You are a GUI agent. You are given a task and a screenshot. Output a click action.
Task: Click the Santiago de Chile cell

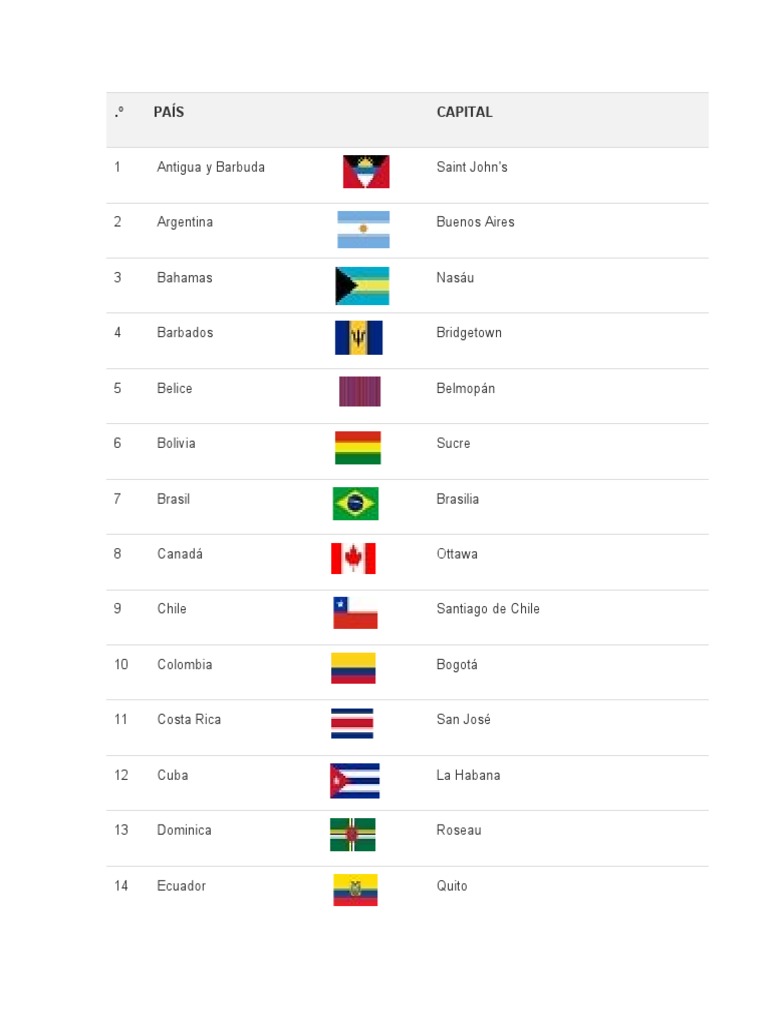488,608
